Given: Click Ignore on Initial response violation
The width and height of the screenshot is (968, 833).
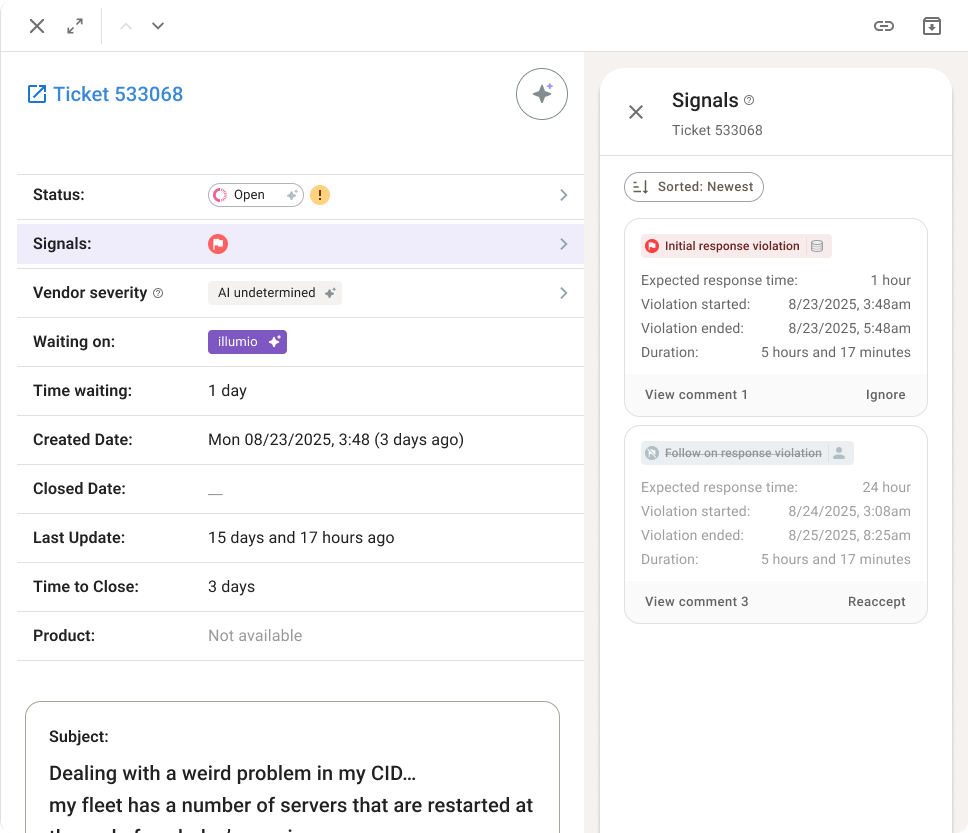Looking at the screenshot, I should (885, 395).
